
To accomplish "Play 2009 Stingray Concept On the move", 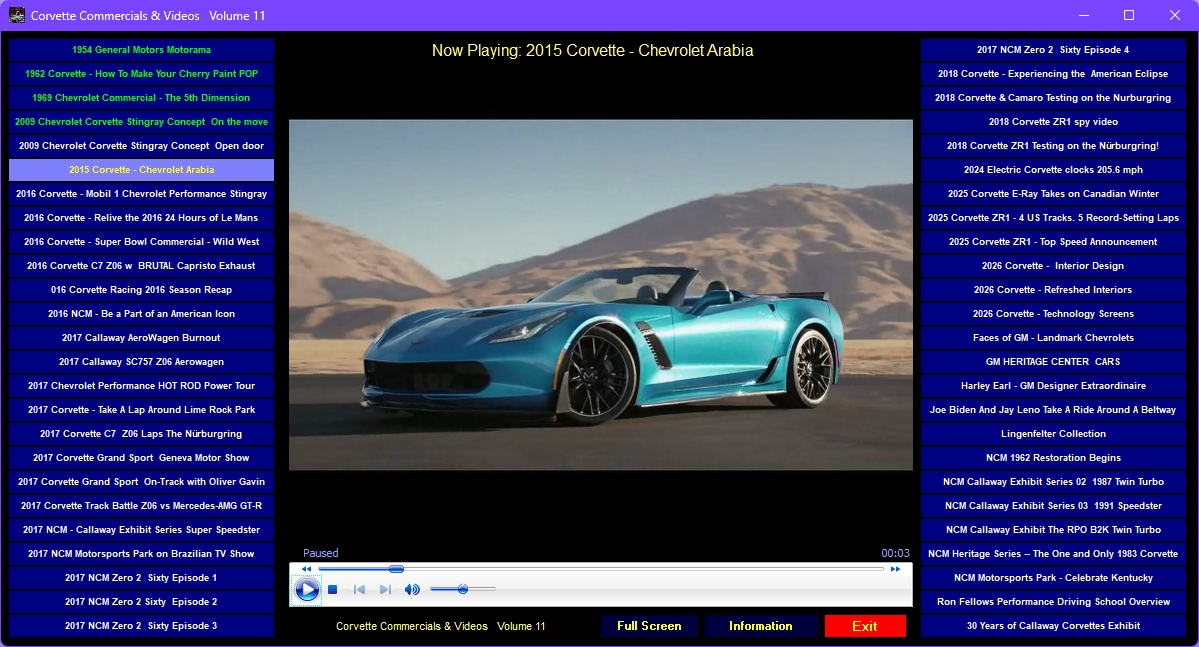I will coord(141,122).
